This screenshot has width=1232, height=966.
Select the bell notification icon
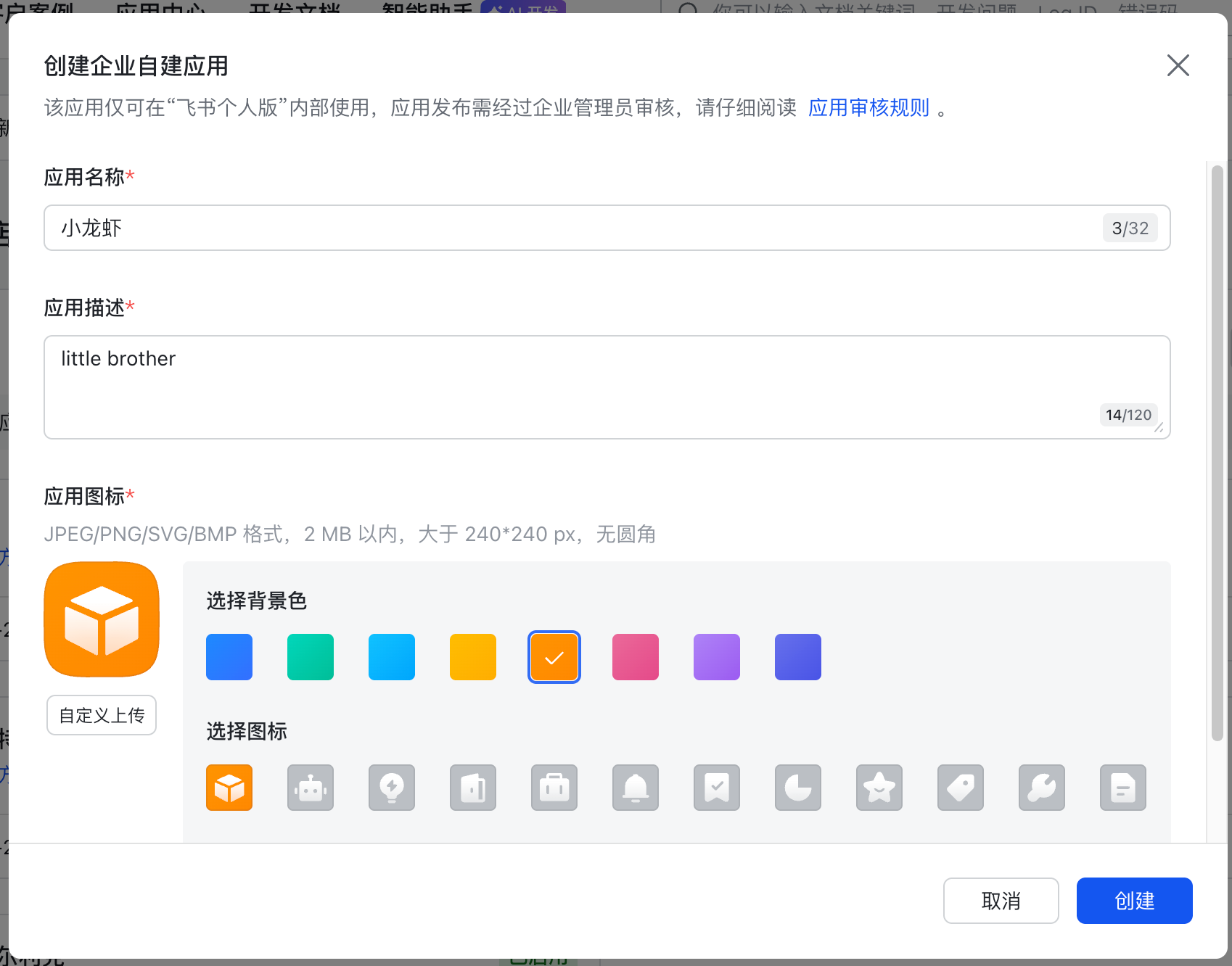click(636, 788)
